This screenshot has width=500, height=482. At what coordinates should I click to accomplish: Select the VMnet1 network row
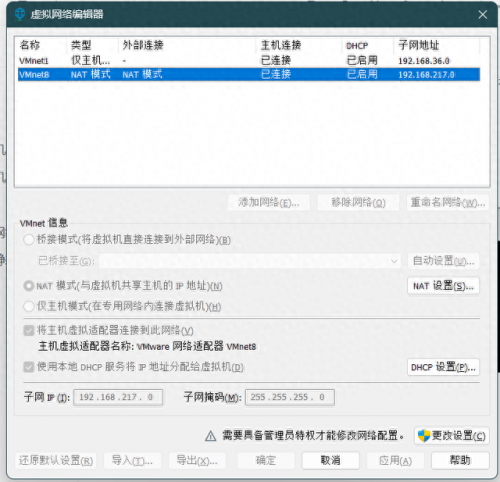(249, 61)
